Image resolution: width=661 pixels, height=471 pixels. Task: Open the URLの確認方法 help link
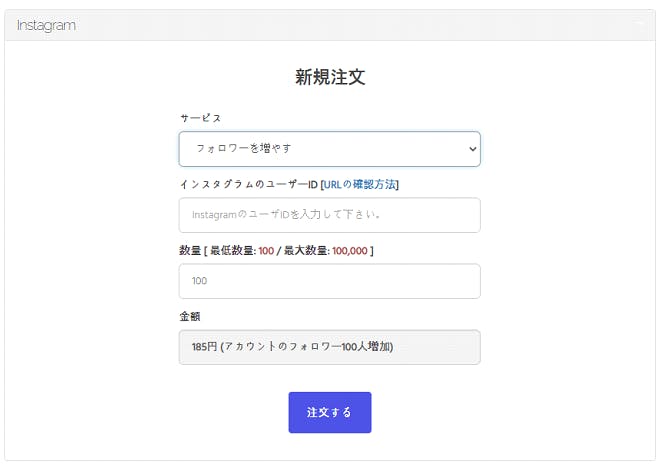tap(361, 184)
